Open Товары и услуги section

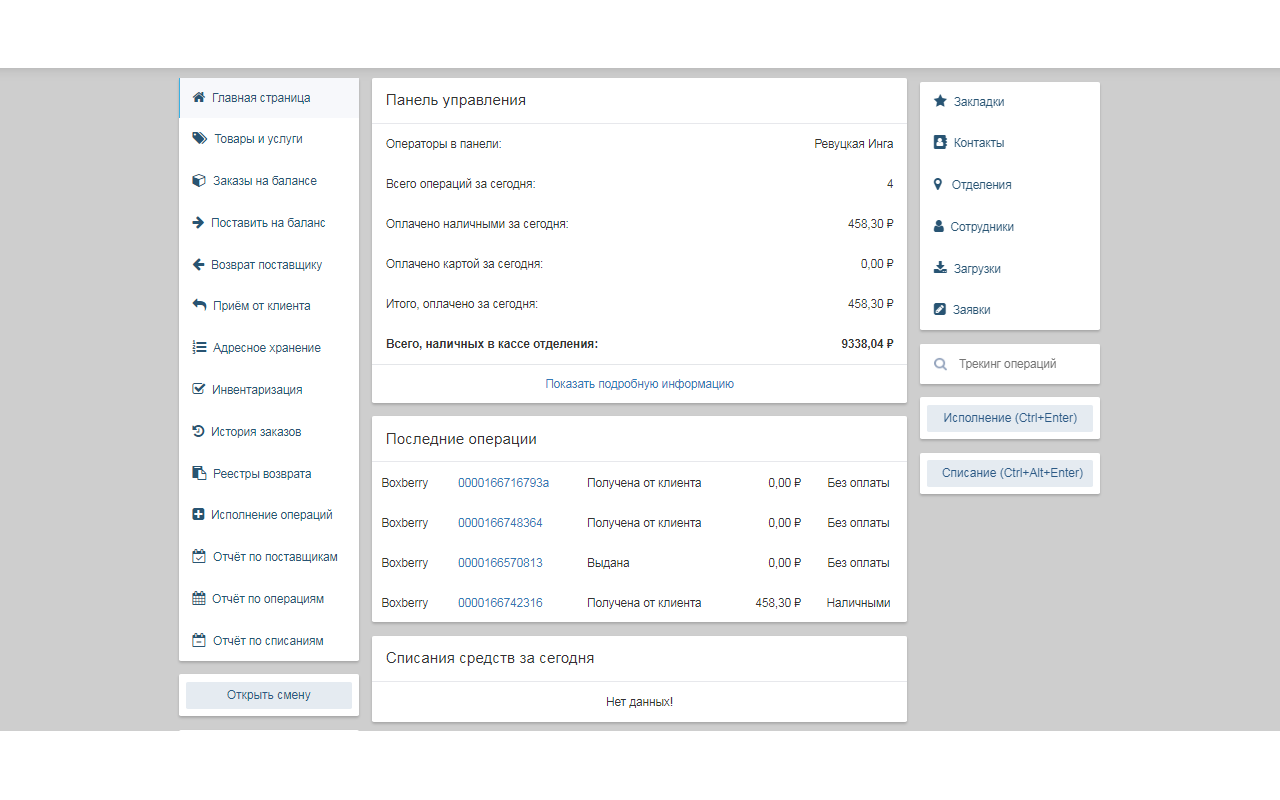tap(269, 139)
